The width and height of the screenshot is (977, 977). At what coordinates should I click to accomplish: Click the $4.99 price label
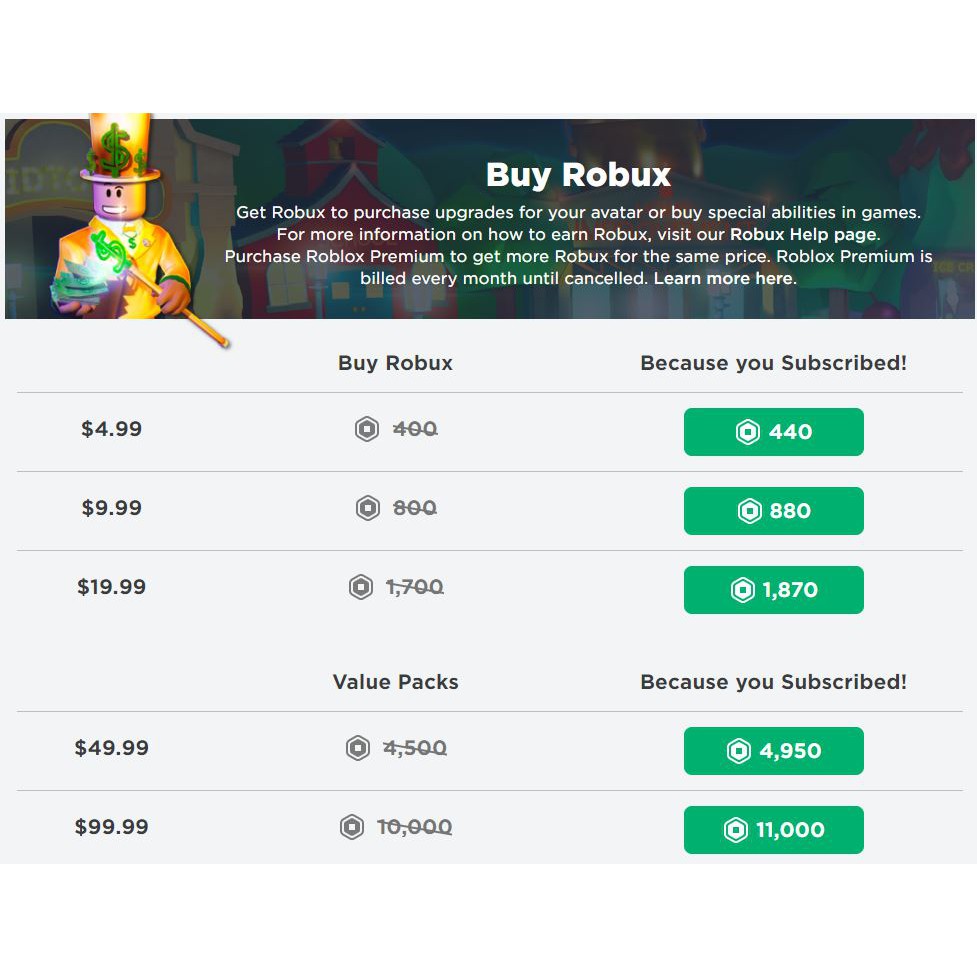[x=111, y=429]
